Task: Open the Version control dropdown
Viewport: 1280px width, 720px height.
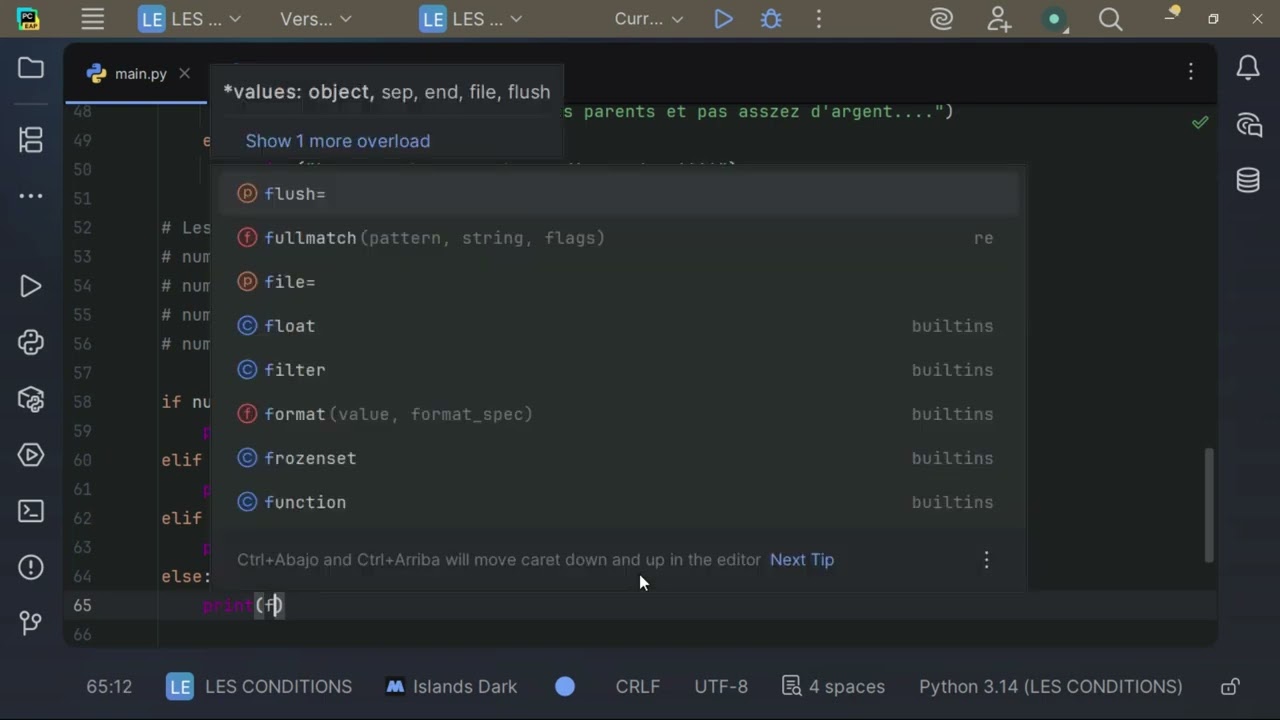Action: pos(316,19)
